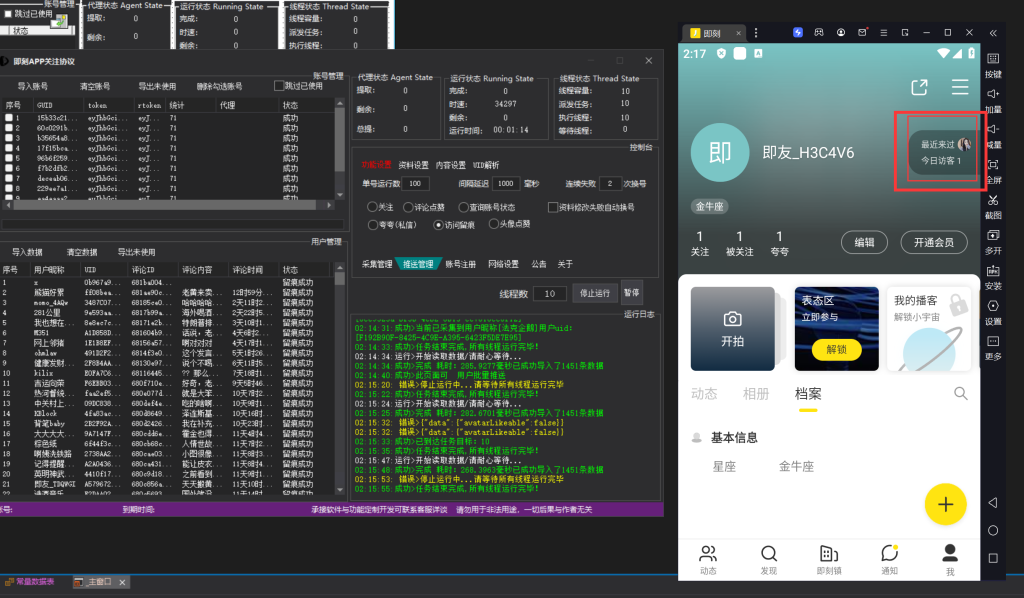
Task: Click the yellow plus floating button
Action: coord(945,505)
